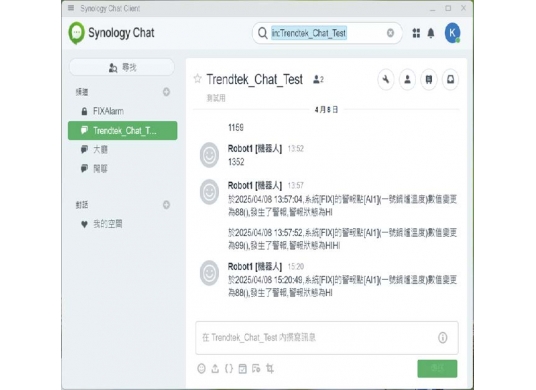Screen dimensions: 536x390
Task: Open the channel members icon
Action: pyautogui.click(x=407, y=80)
